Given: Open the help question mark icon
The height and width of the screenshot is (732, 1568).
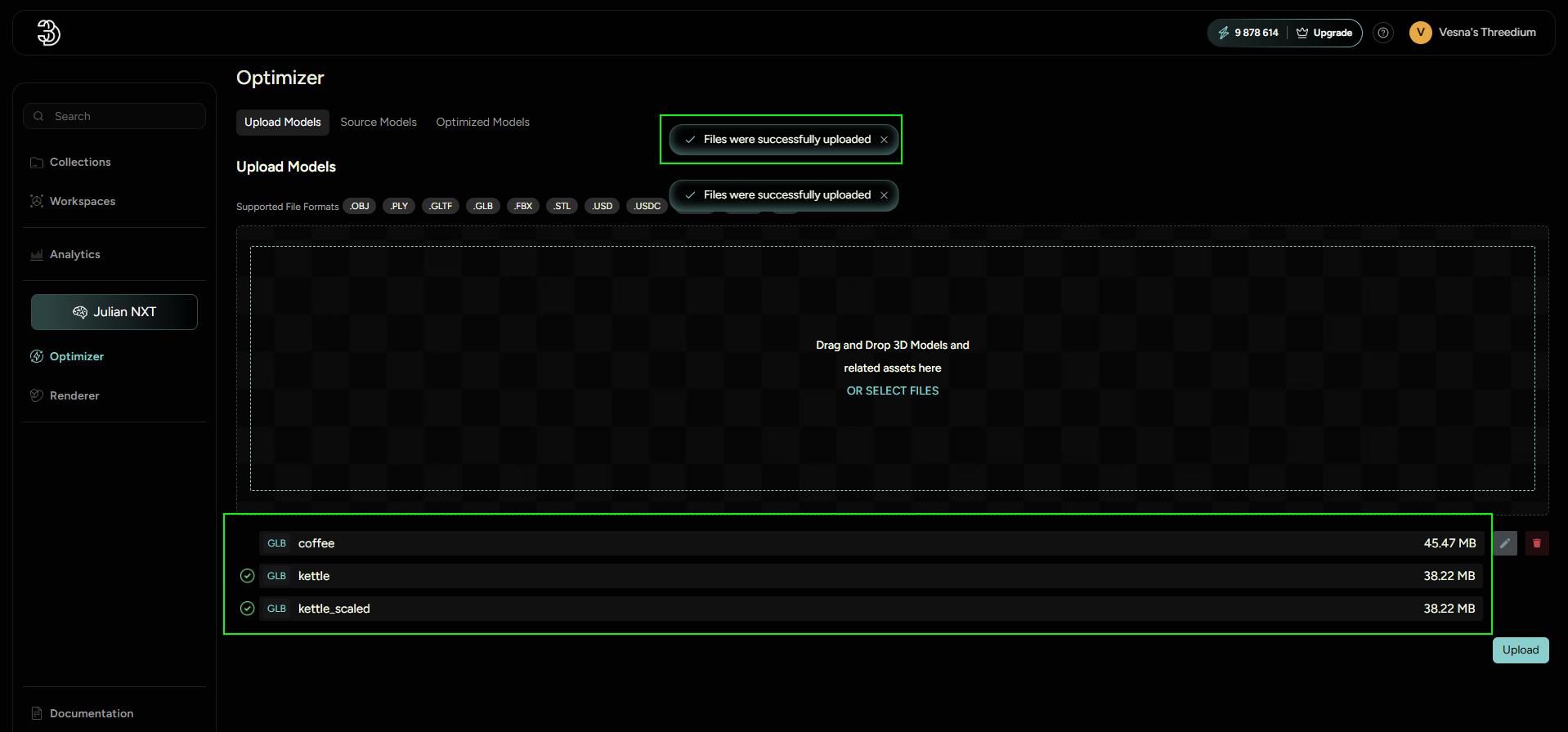Looking at the screenshot, I should [x=1382, y=33].
